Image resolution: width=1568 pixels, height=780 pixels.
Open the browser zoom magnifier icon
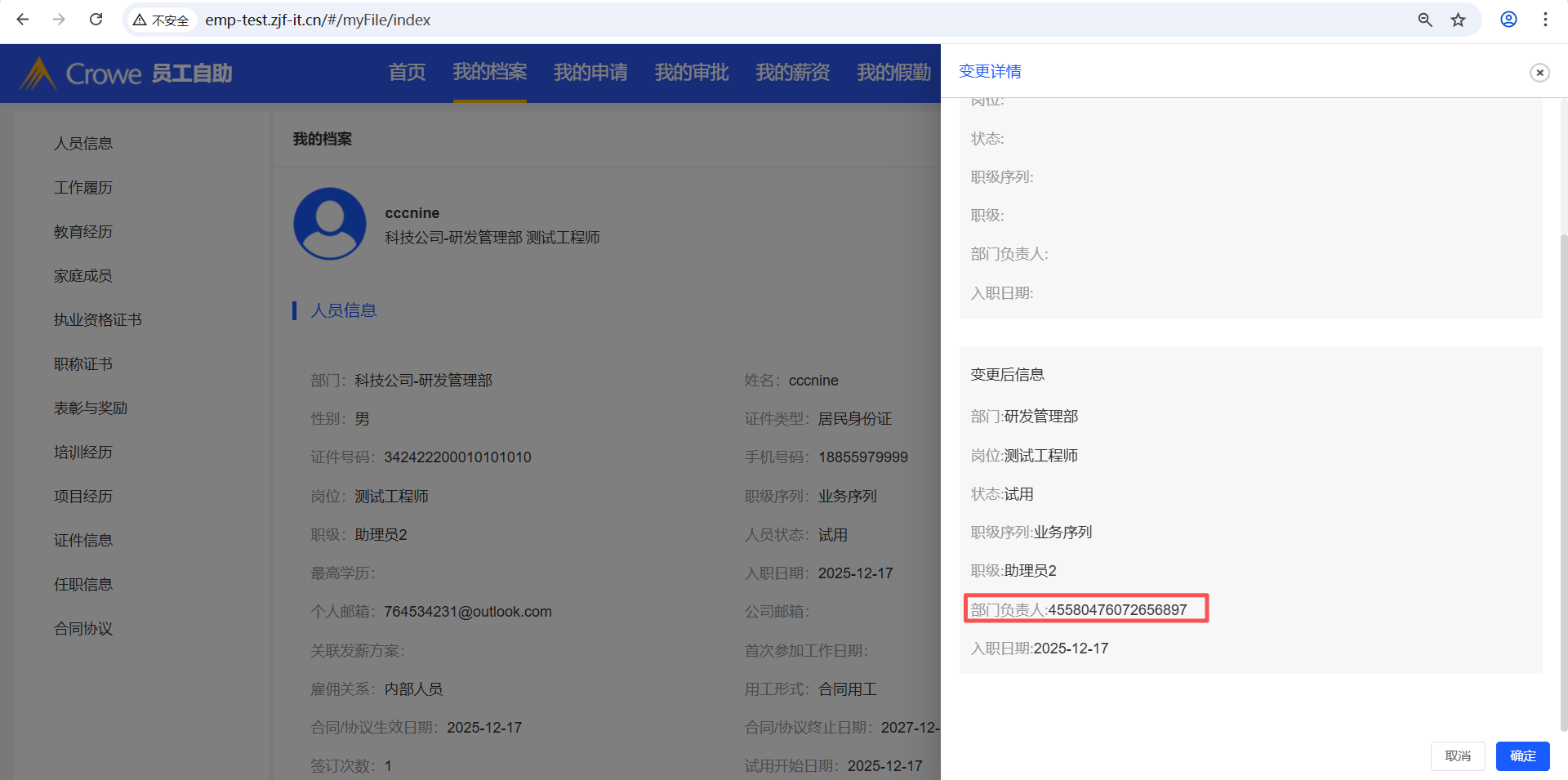[1424, 20]
